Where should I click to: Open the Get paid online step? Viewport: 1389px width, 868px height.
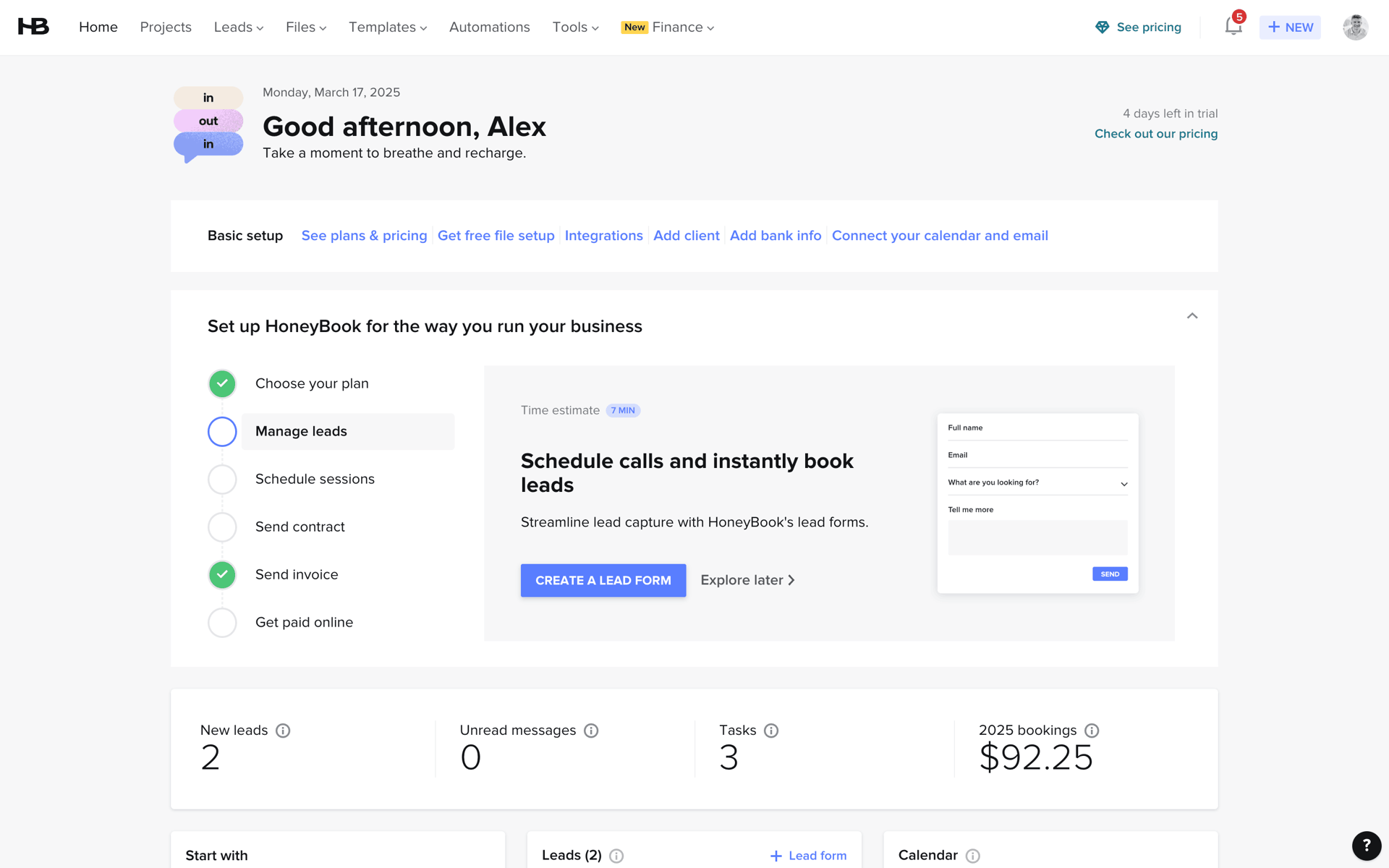(x=304, y=622)
